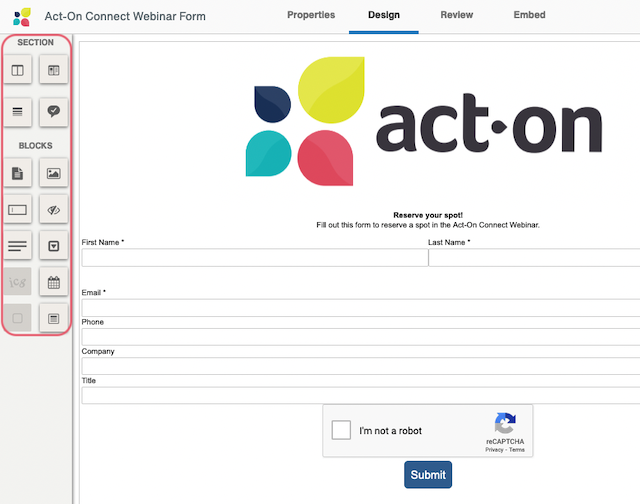The image size is (640, 504).
Task: Click the Email input field
Action: 361,308
